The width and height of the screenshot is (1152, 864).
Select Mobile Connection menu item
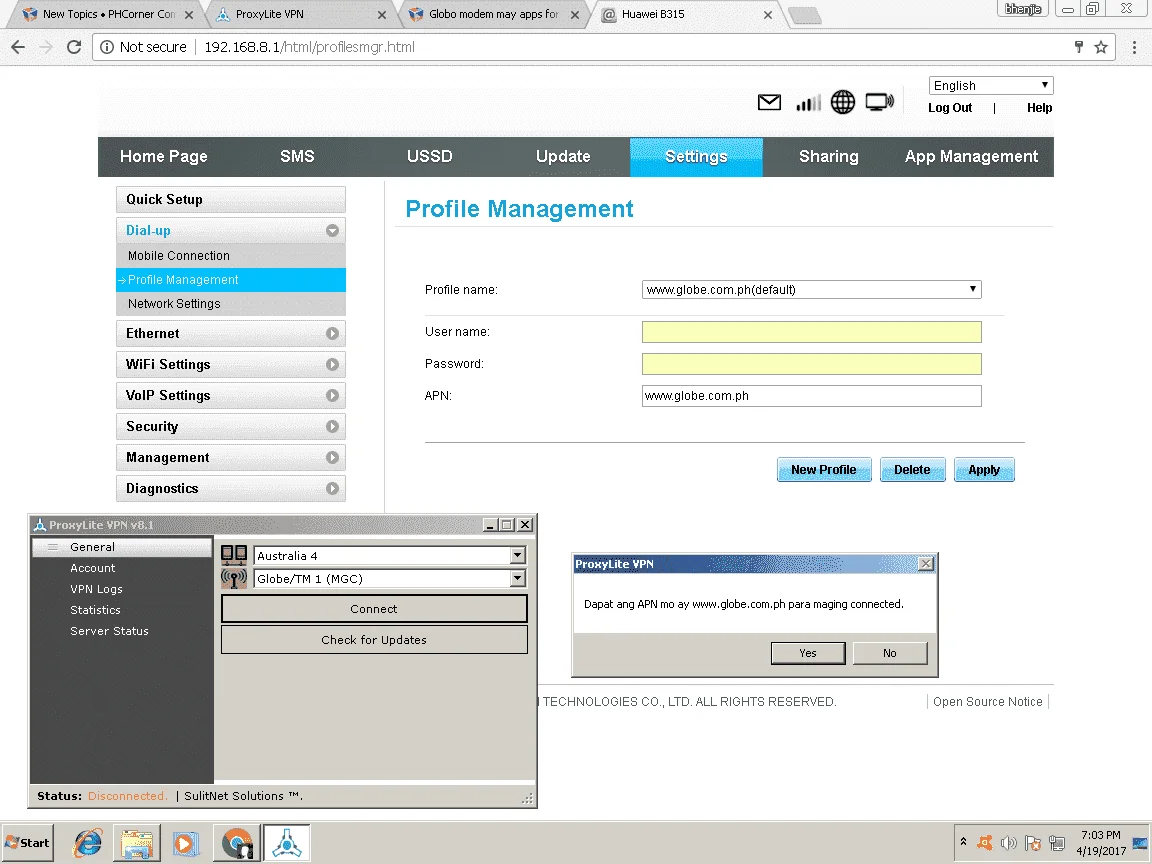pos(231,256)
